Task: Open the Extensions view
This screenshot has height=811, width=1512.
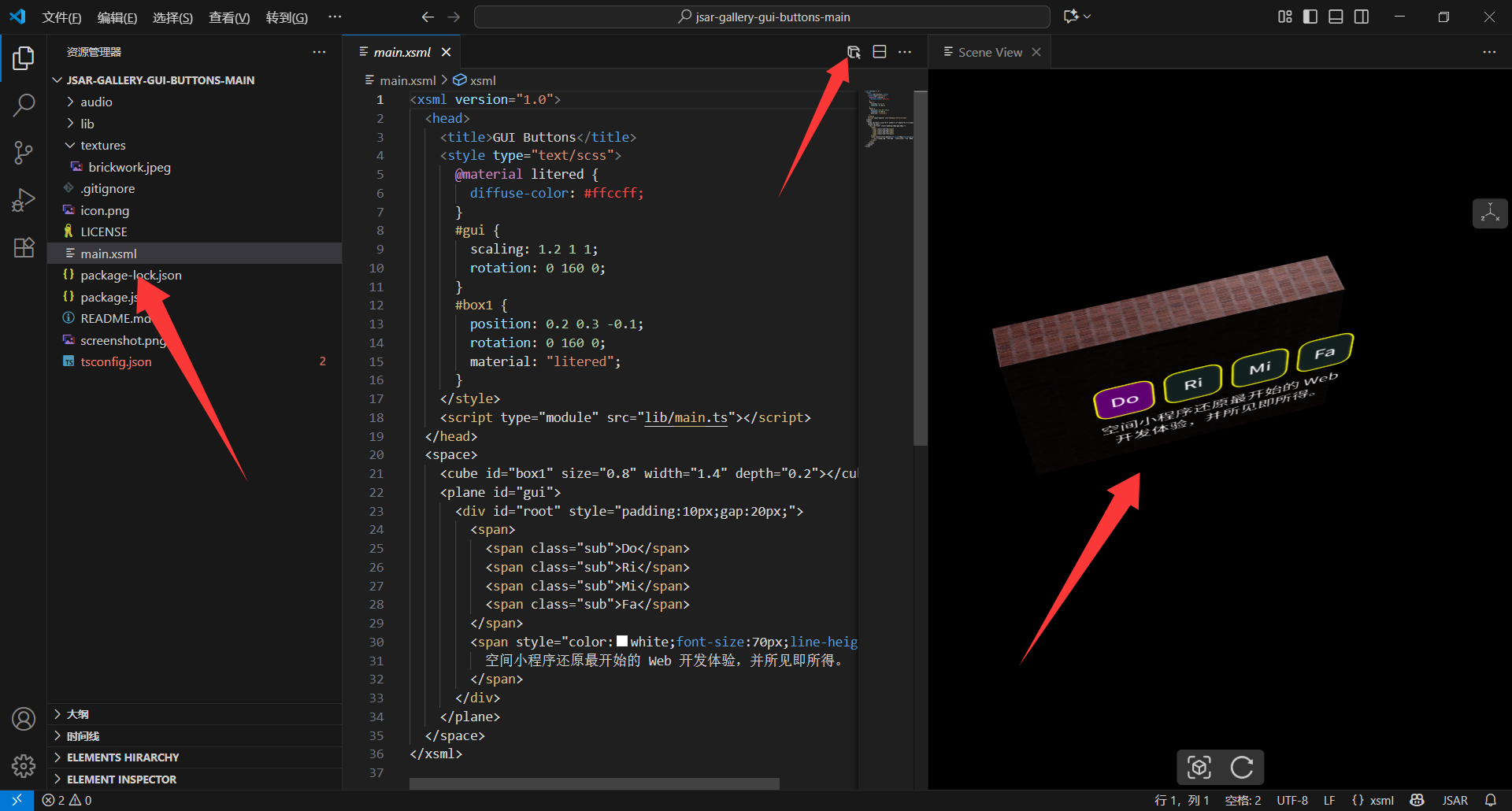Action: 24,247
